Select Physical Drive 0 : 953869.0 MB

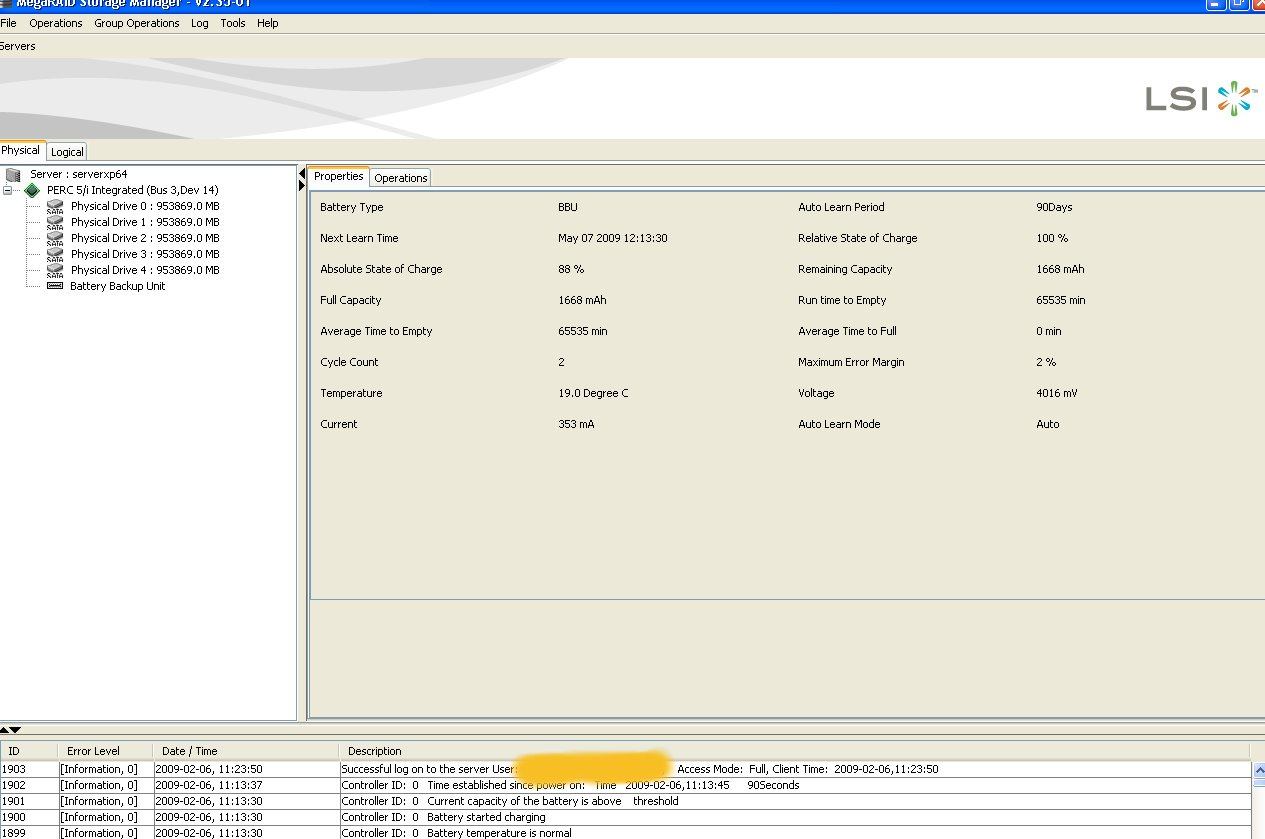pos(145,206)
